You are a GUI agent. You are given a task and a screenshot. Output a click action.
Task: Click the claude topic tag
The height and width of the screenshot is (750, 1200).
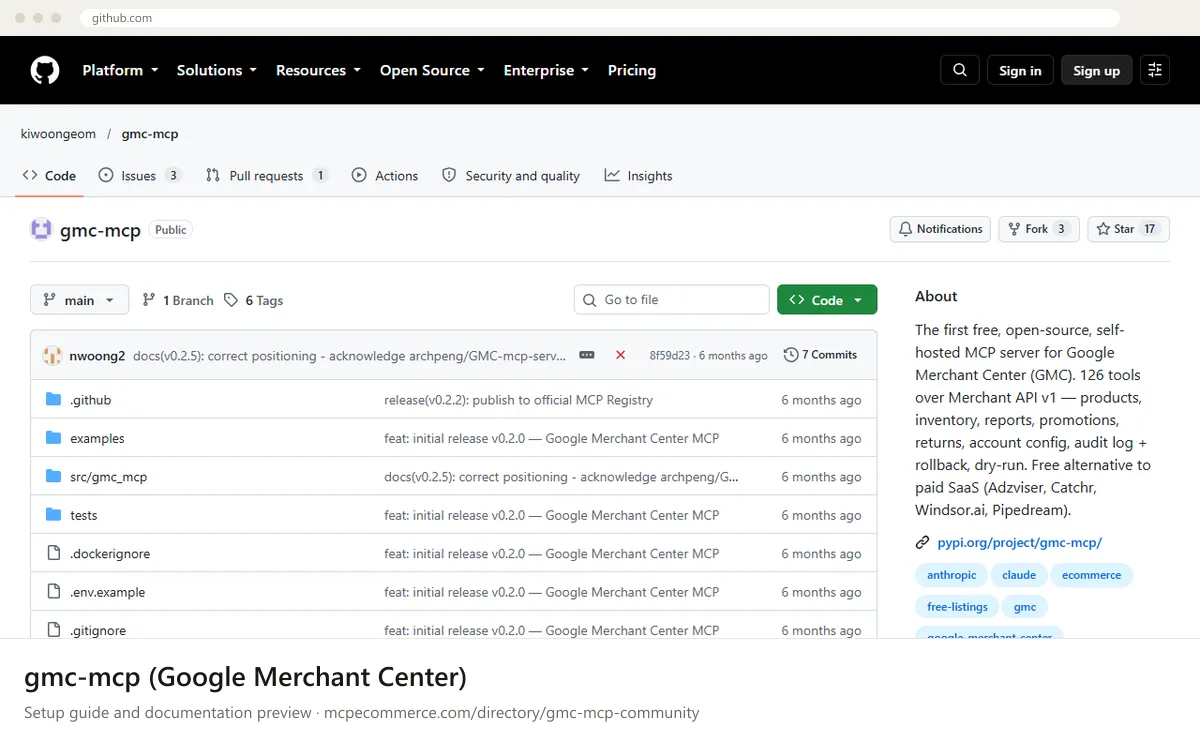pyautogui.click(x=1019, y=575)
